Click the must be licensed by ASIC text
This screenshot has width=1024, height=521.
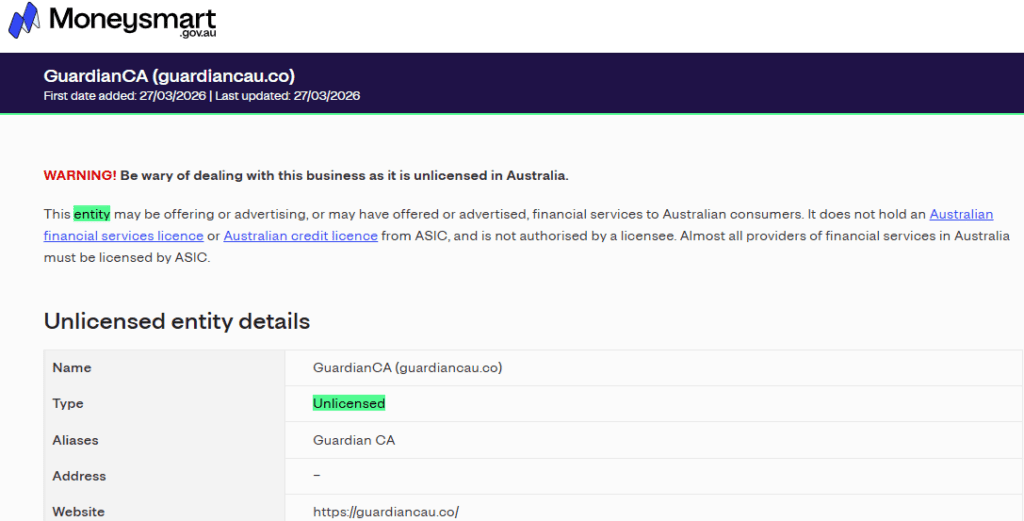[x=127, y=258]
